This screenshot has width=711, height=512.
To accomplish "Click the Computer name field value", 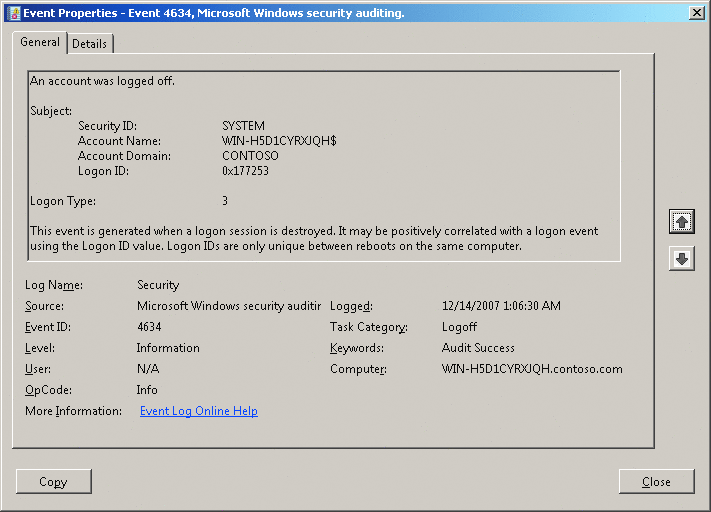I will pos(532,369).
